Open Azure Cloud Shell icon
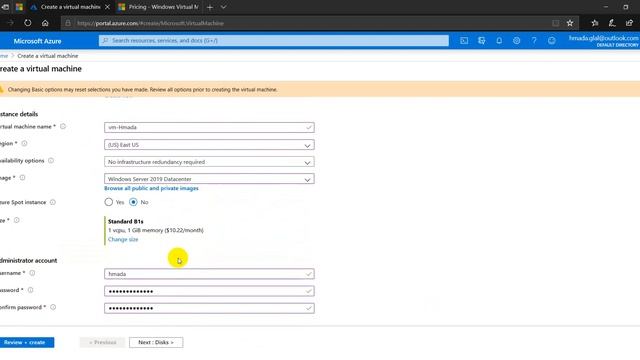The width and height of the screenshot is (640, 360). tap(464, 41)
